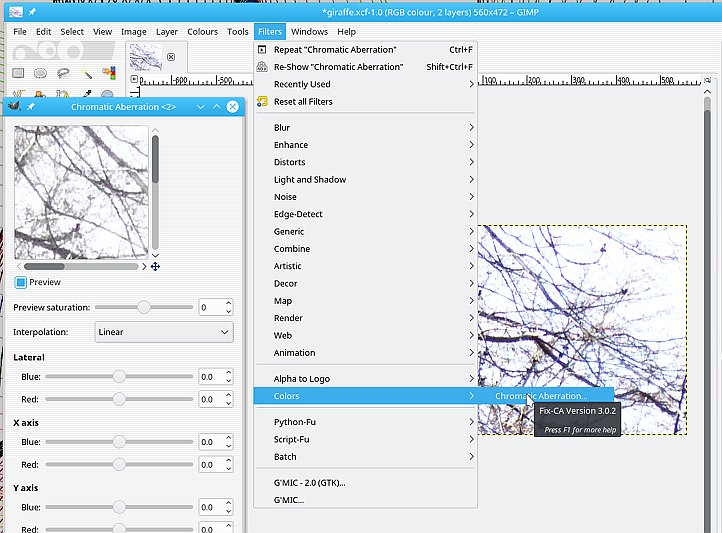Open the Layer menu
Image resolution: width=722 pixels, height=533 pixels.
pos(167,32)
